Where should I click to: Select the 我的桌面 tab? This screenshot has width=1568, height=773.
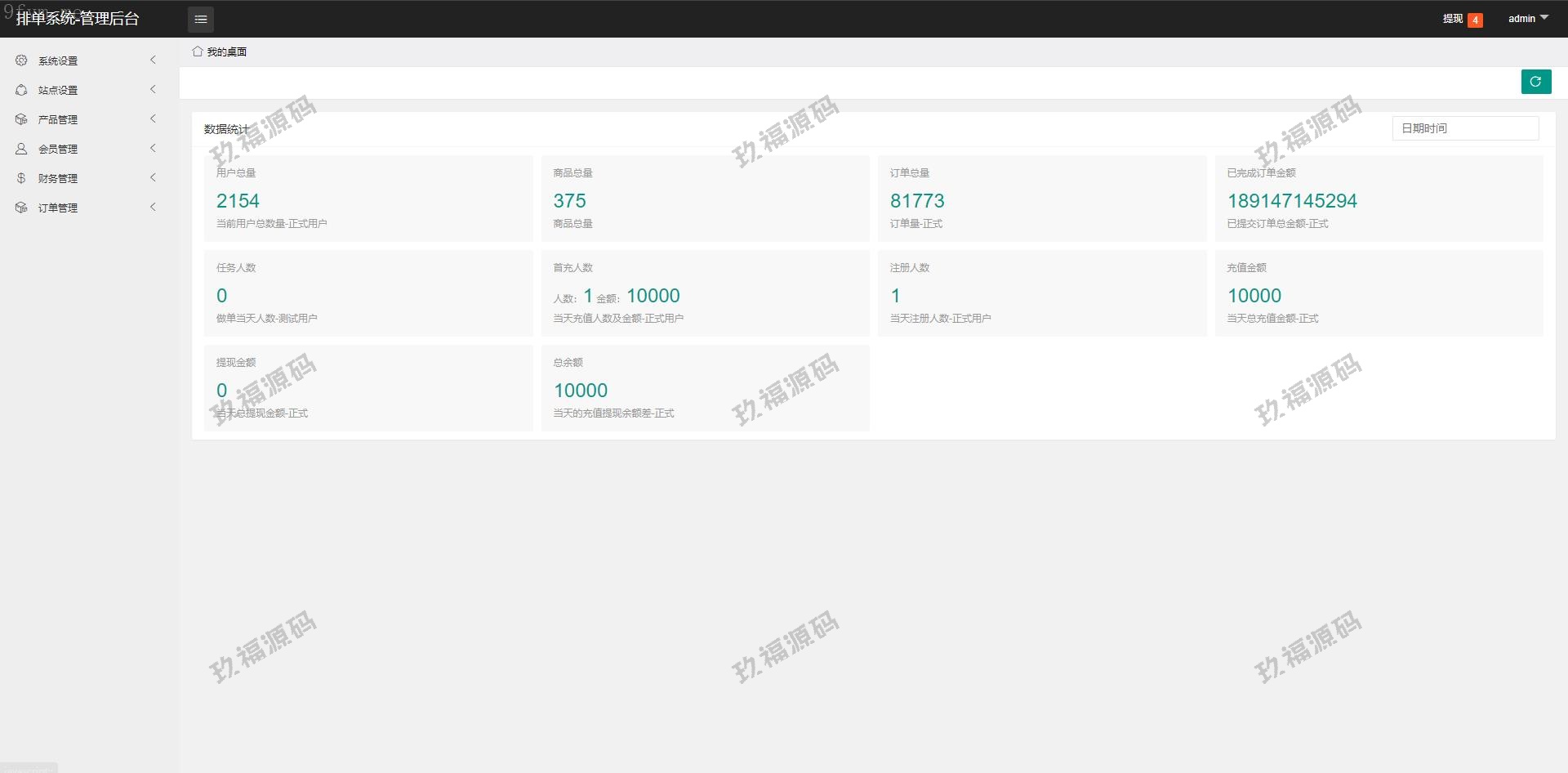[226, 51]
